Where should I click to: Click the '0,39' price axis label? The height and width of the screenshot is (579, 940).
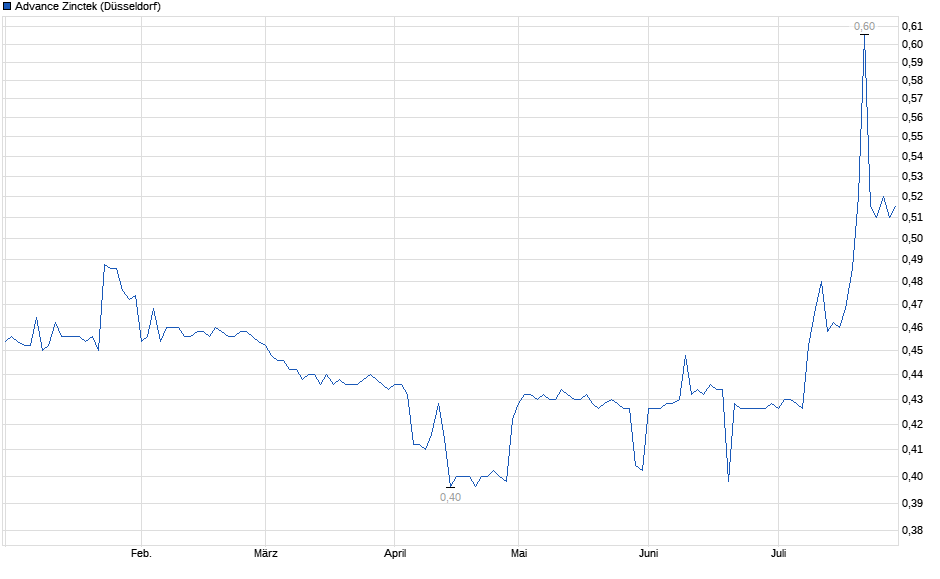tap(912, 503)
